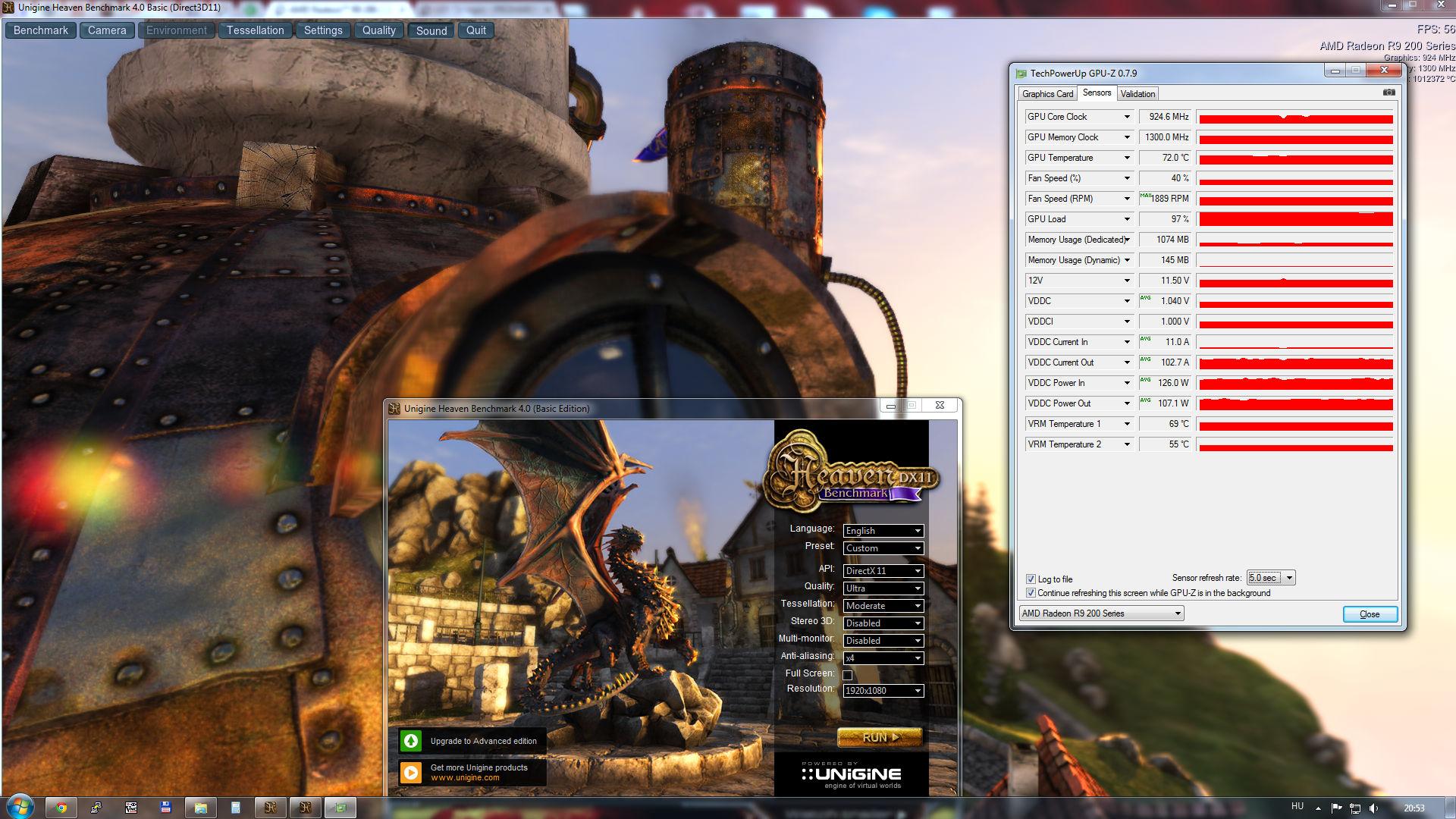Click the HU language indicator
The height and width of the screenshot is (819, 1456).
tap(1298, 807)
